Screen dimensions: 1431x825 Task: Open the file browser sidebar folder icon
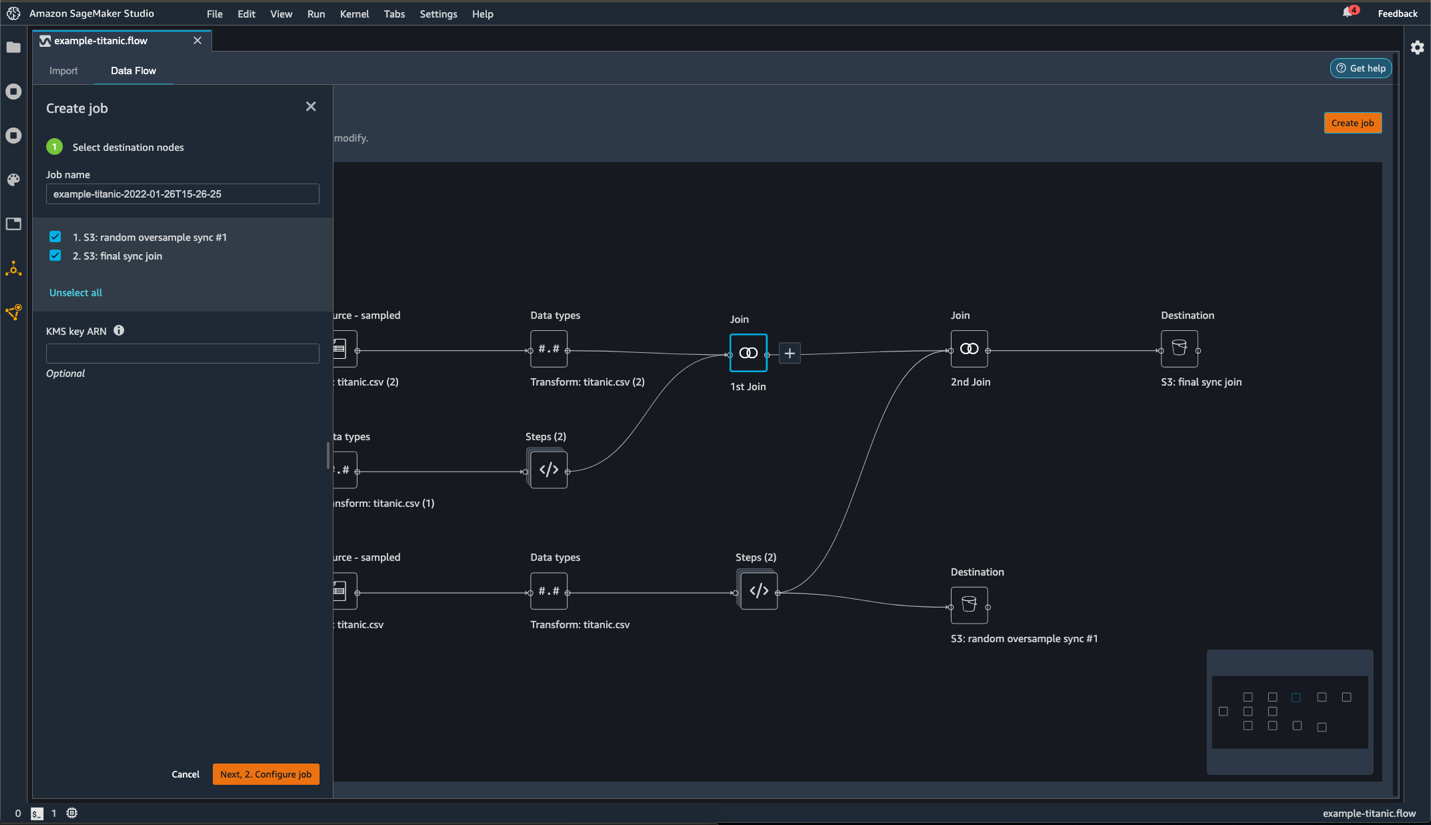[14, 47]
